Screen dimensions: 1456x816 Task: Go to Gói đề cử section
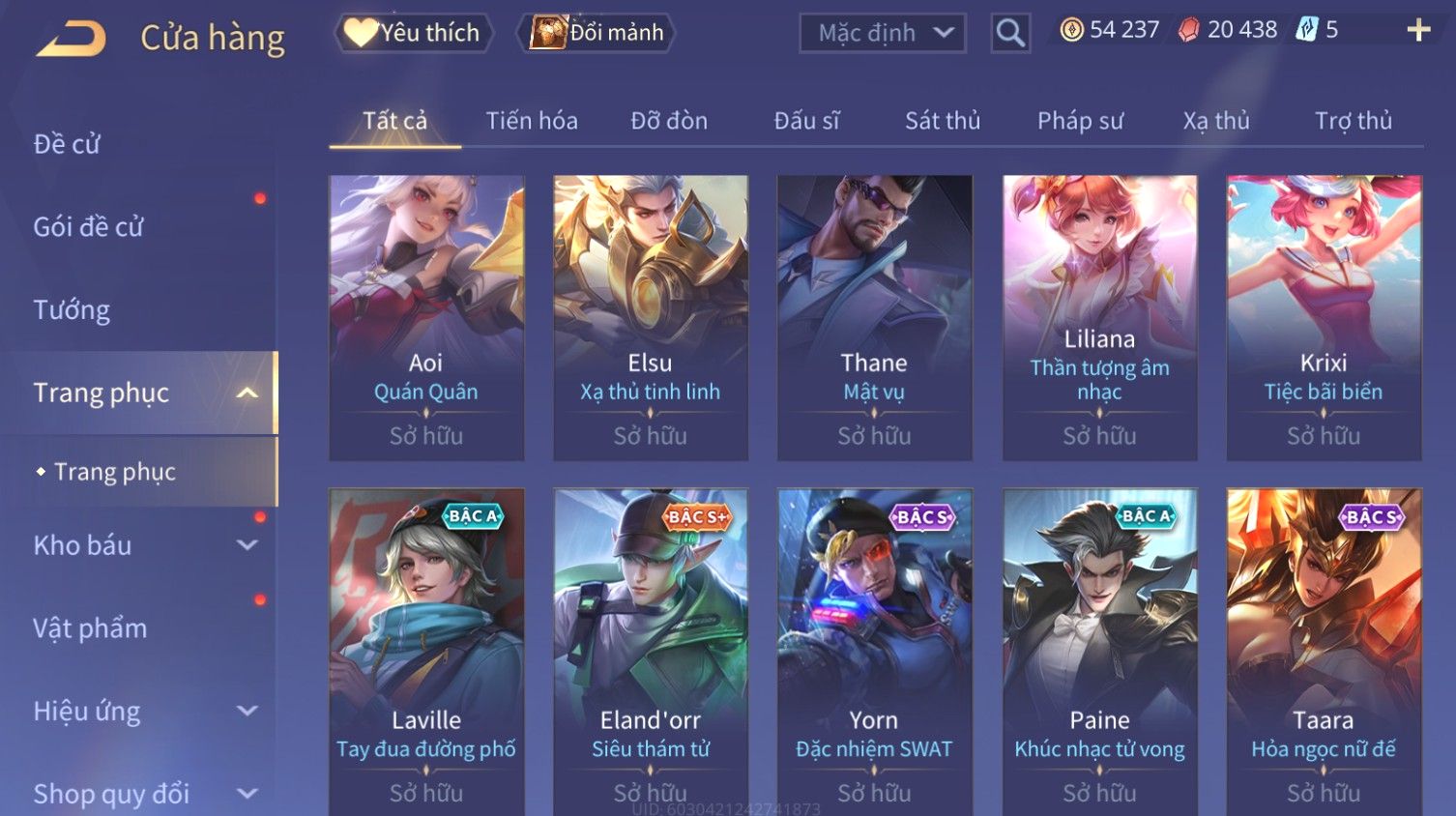(x=88, y=227)
